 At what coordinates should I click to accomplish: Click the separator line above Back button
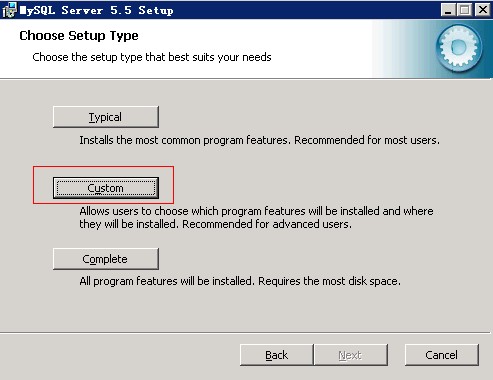pyautogui.click(x=245, y=332)
